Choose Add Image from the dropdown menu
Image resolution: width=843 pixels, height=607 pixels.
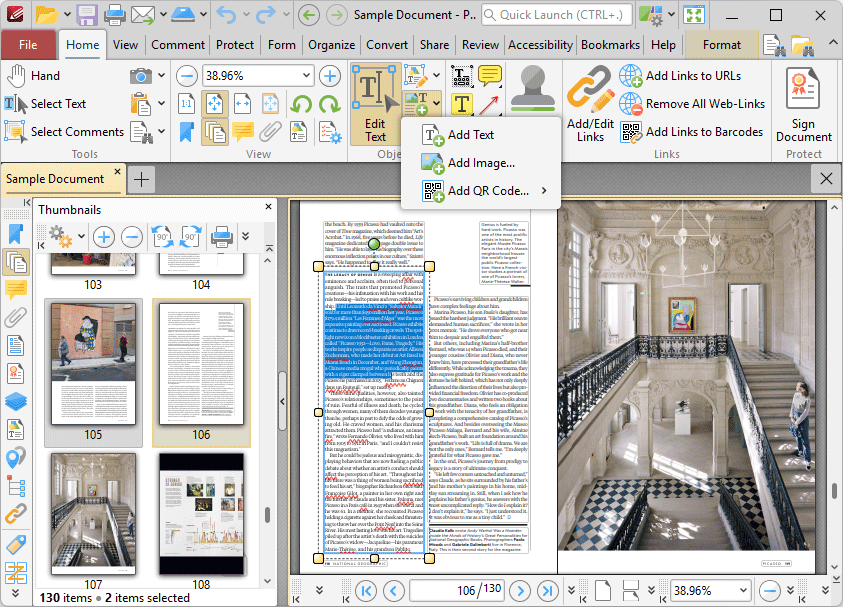(x=480, y=163)
